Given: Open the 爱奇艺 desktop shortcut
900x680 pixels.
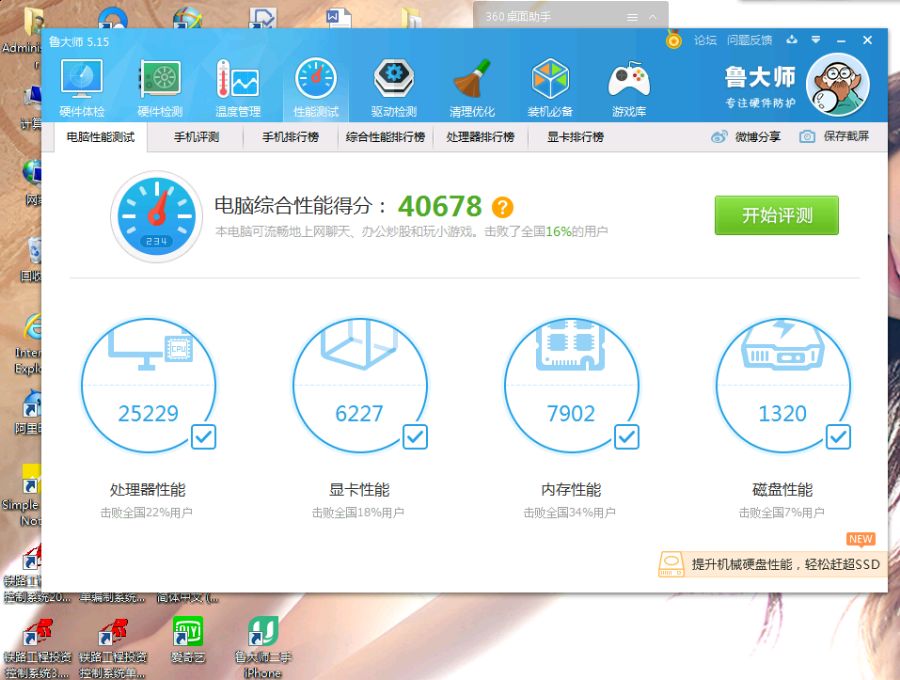Looking at the screenshot, I should point(188,639).
